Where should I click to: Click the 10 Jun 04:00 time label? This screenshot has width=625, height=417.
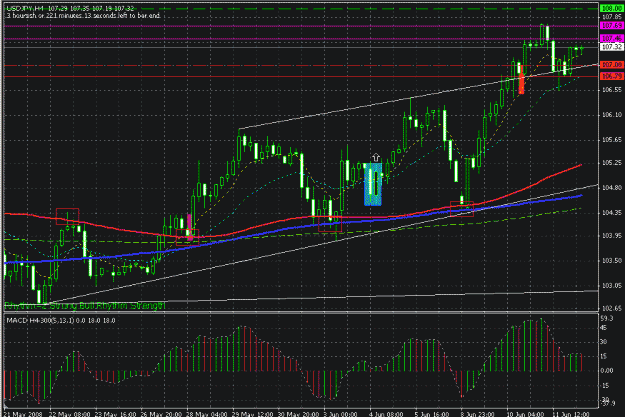coord(525,414)
